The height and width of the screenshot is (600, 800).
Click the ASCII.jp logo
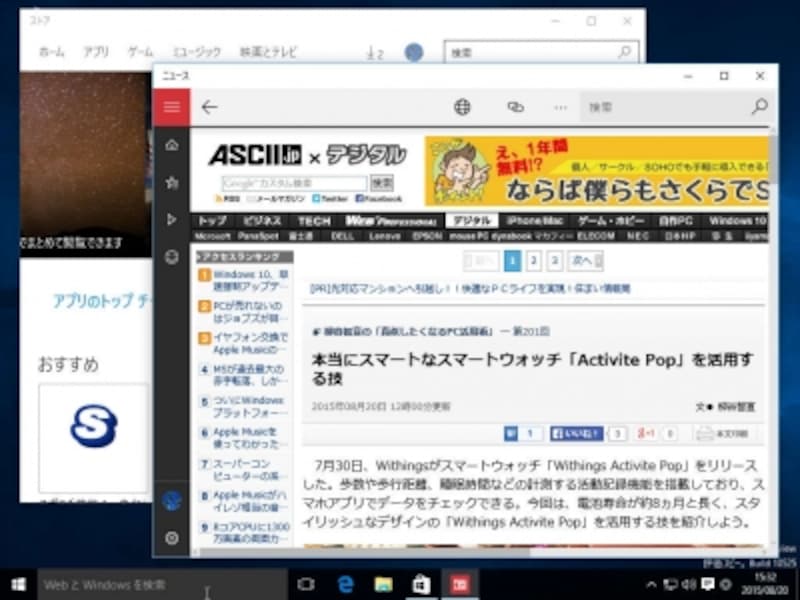pos(255,155)
